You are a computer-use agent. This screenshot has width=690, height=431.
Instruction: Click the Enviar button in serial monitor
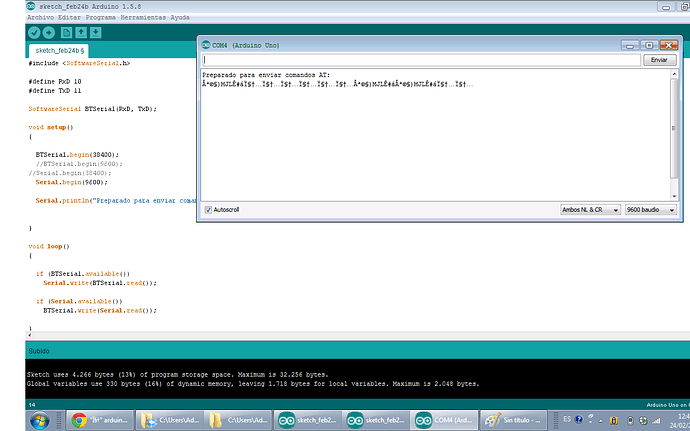[659, 60]
